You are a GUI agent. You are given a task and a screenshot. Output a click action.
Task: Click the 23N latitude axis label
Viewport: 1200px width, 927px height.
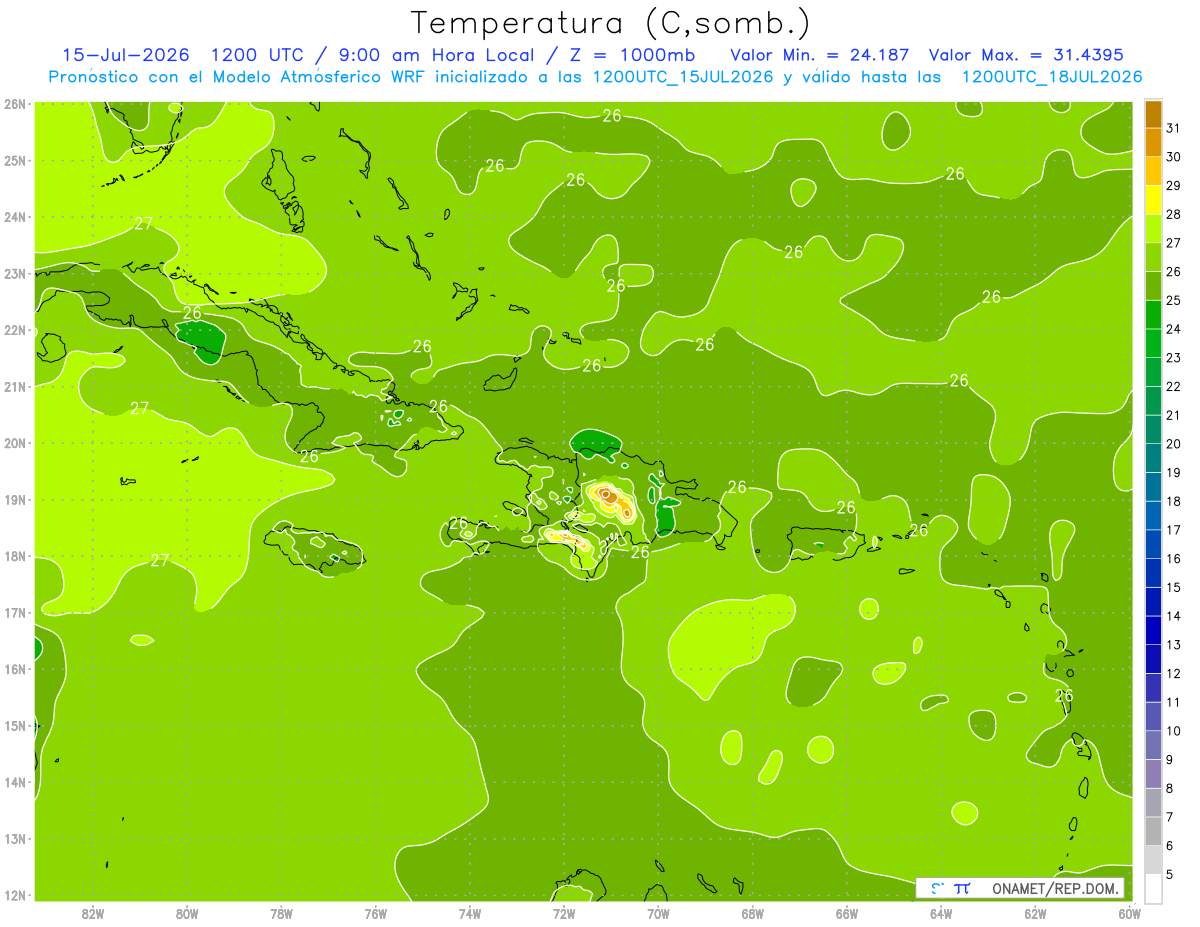point(14,273)
